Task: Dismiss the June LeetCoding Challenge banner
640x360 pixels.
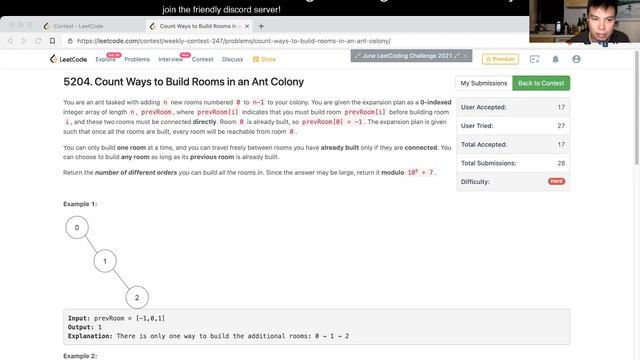Action: pyautogui.click(x=465, y=56)
